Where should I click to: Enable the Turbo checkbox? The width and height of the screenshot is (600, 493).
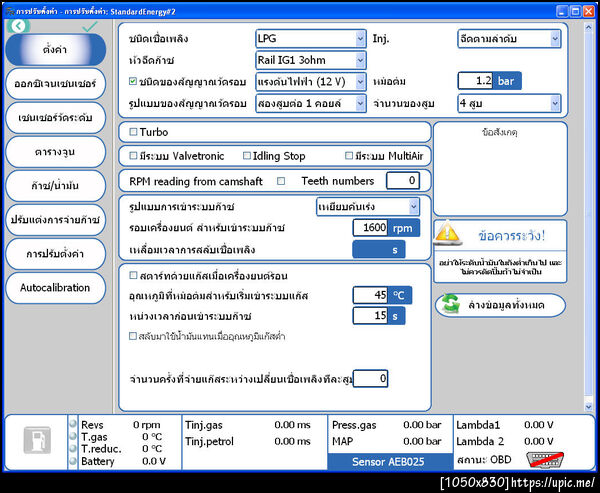[x=133, y=132]
